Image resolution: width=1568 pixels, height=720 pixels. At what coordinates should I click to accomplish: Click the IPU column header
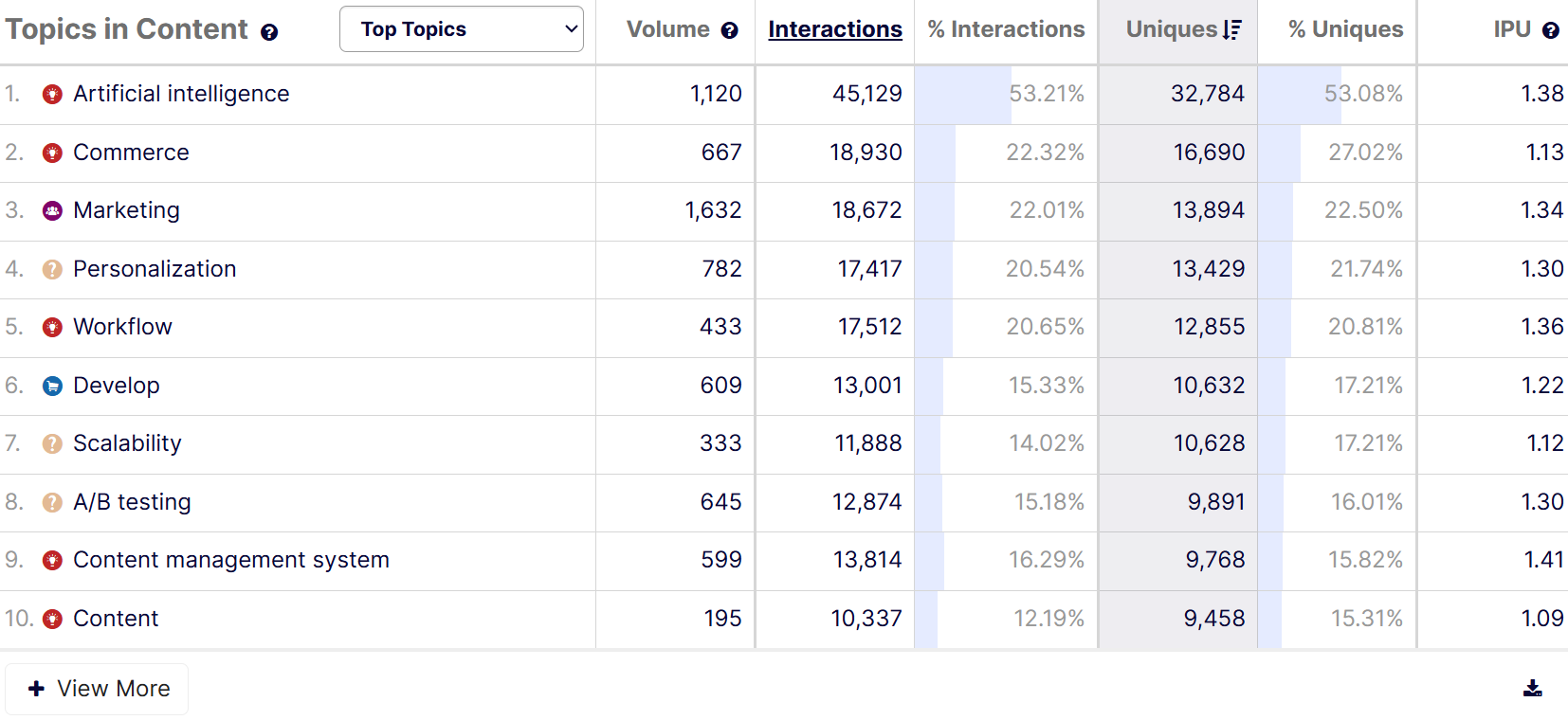pos(1512,30)
